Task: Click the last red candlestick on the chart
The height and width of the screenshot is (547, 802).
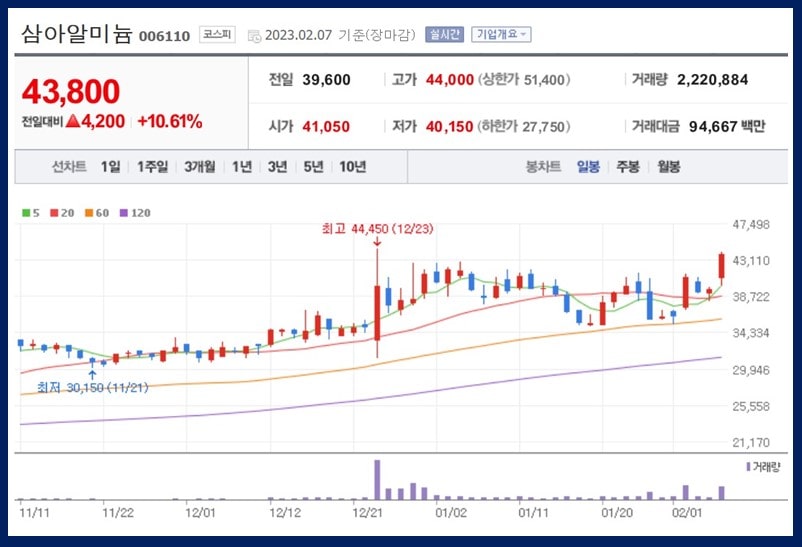Action: pos(722,268)
